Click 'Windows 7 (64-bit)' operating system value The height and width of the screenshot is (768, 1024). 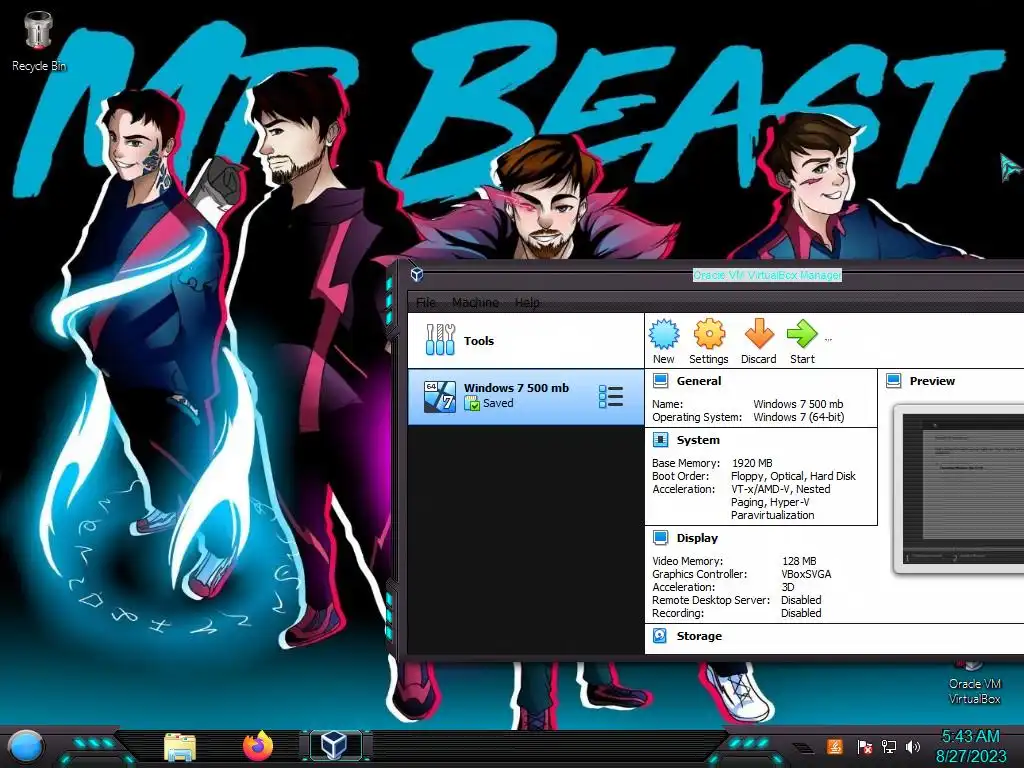click(x=799, y=417)
